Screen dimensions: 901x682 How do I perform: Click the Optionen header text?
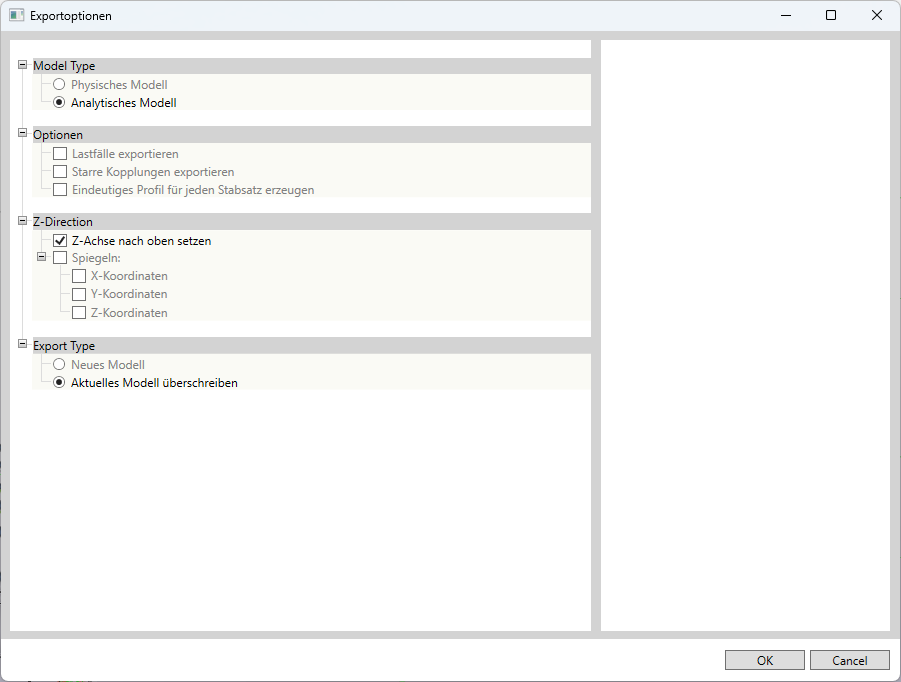point(57,135)
